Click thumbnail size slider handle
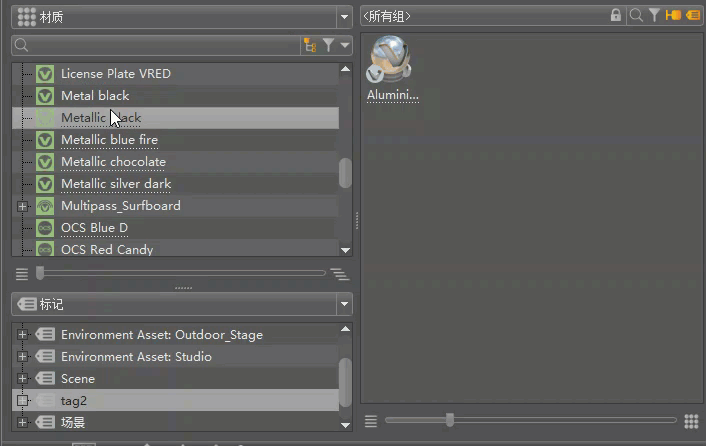The image size is (706, 446). click(x=450, y=420)
